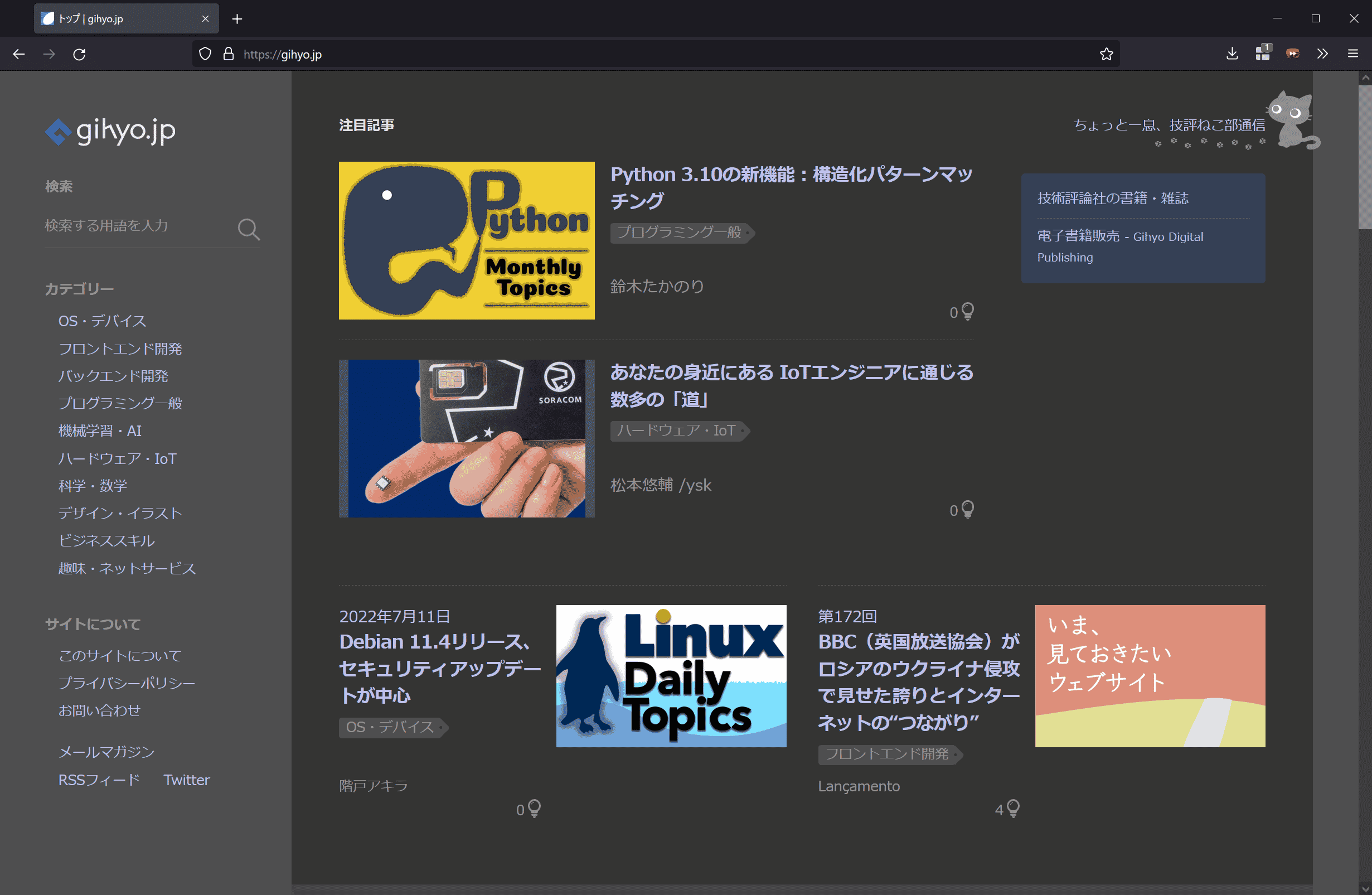Image resolution: width=1372 pixels, height=895 pixels.
Task: Open a new browser tab
Action: [237, 19]
